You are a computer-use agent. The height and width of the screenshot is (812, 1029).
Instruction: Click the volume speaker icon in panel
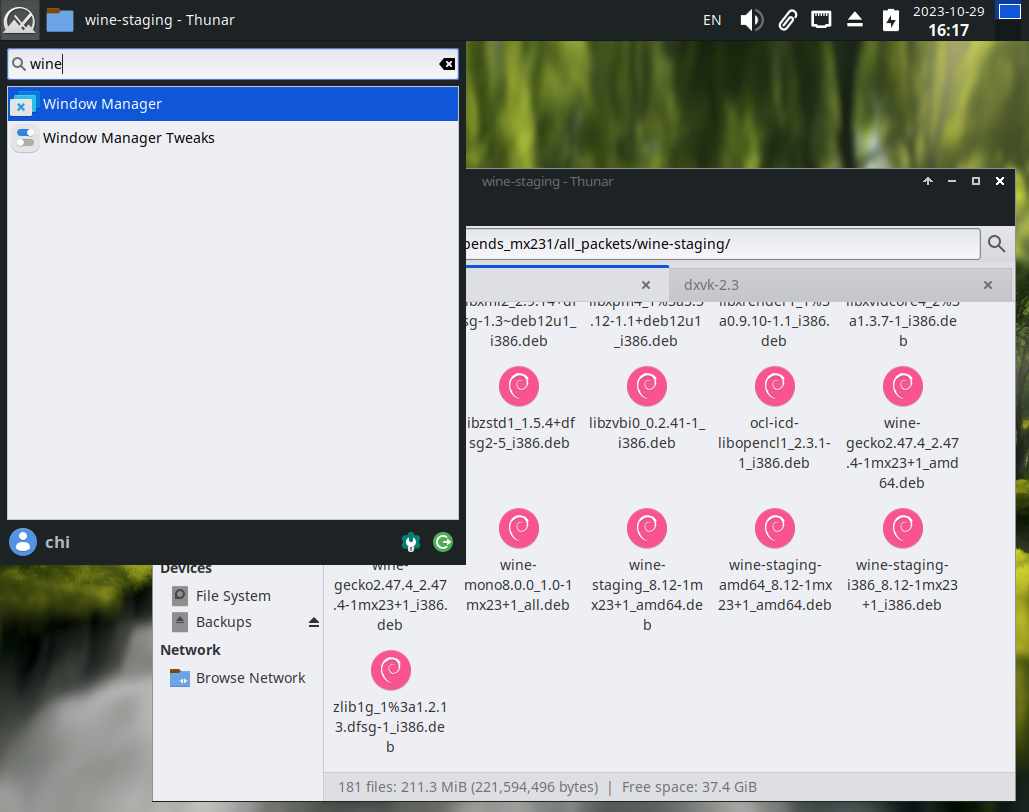751,20
